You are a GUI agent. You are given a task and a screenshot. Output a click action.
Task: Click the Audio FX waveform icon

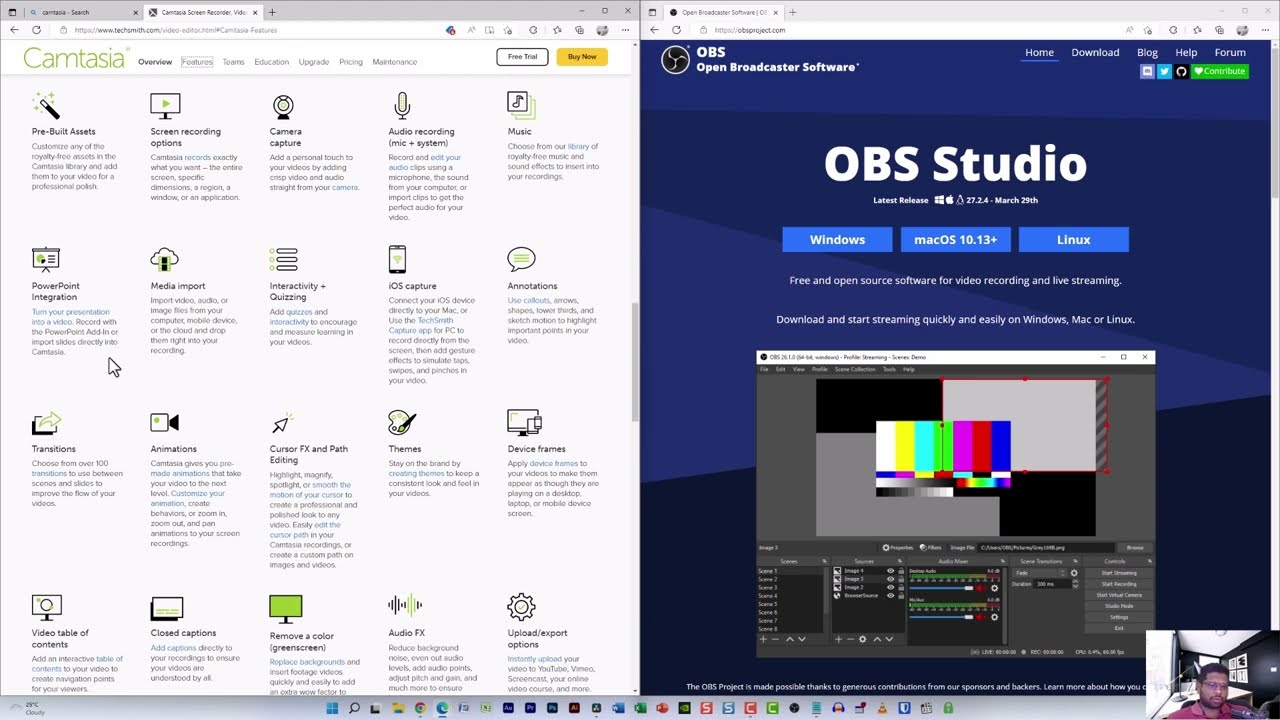405,605
